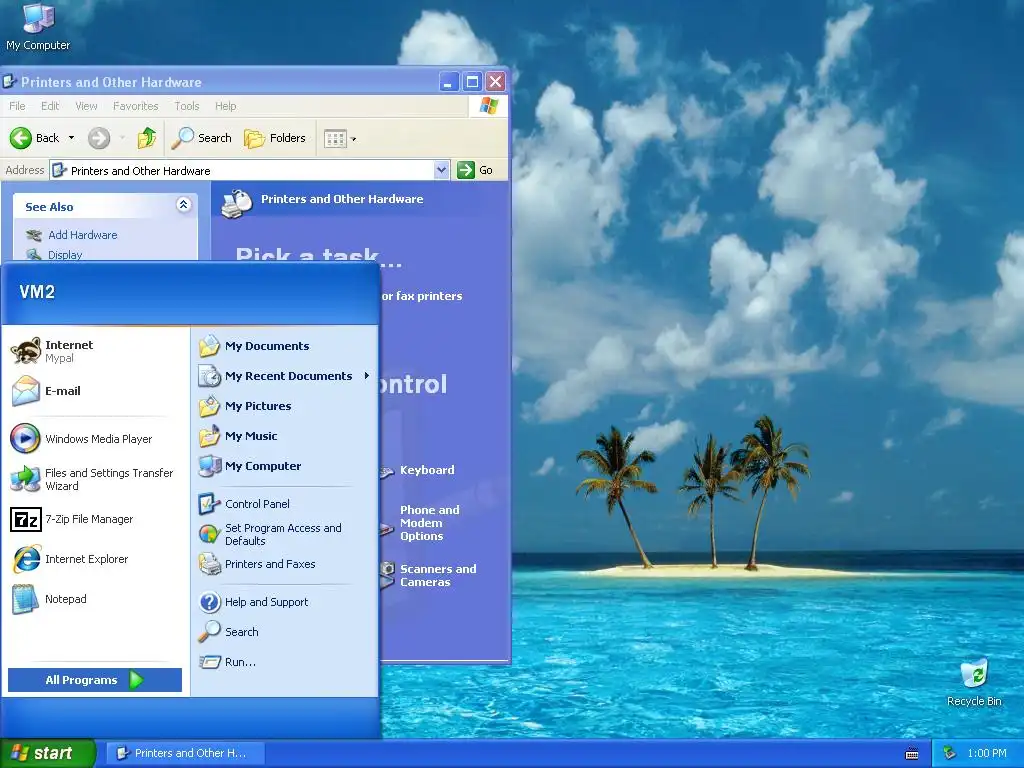Open My Computer from Start menu
This screenshot has width=1024, height=768.
tap(285, 466)
